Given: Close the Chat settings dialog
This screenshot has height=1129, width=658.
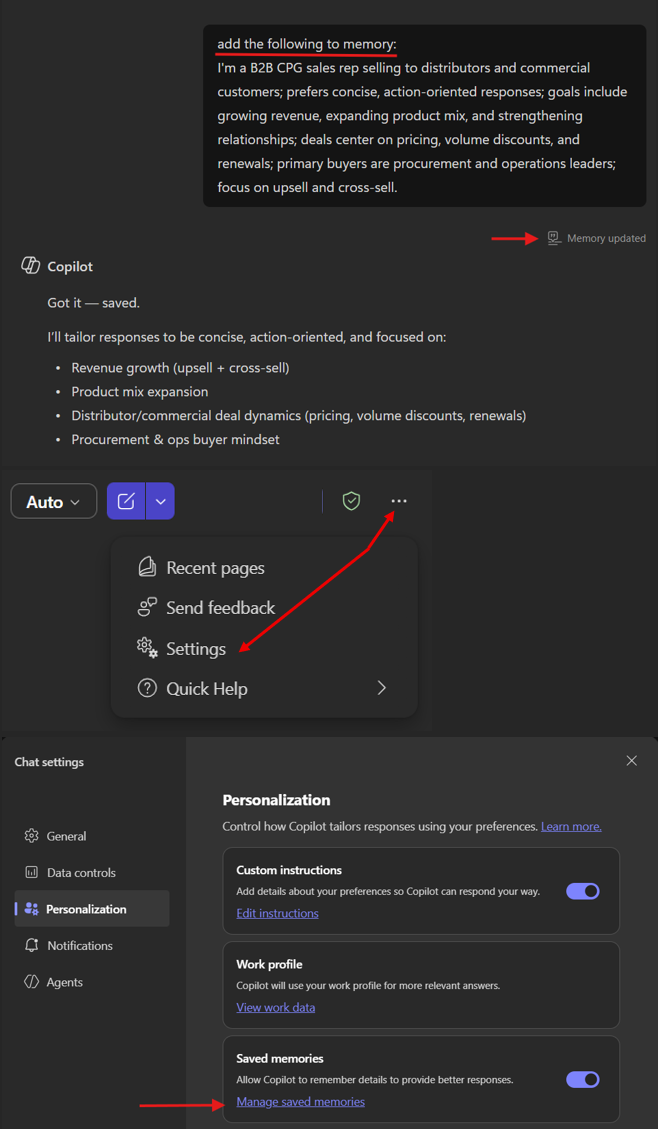Looking at the screenshot, I should click(631, 761).
